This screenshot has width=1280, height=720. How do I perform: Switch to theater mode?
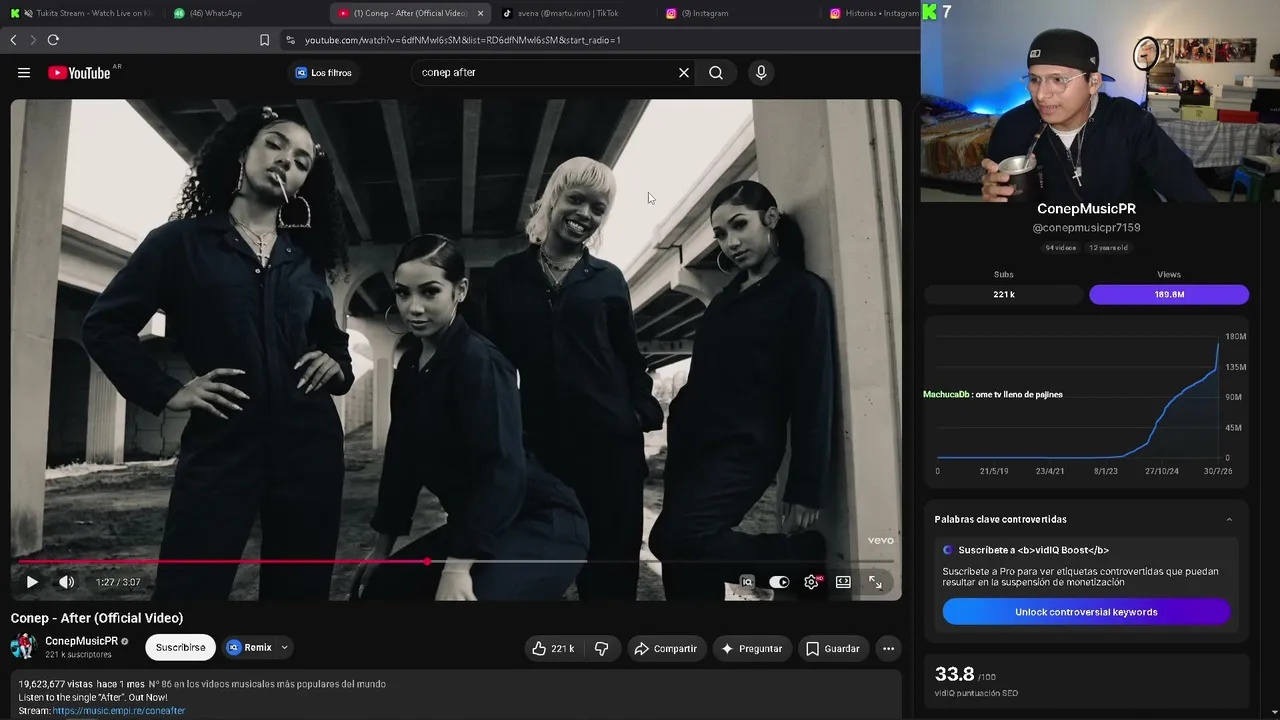[843, 582]
